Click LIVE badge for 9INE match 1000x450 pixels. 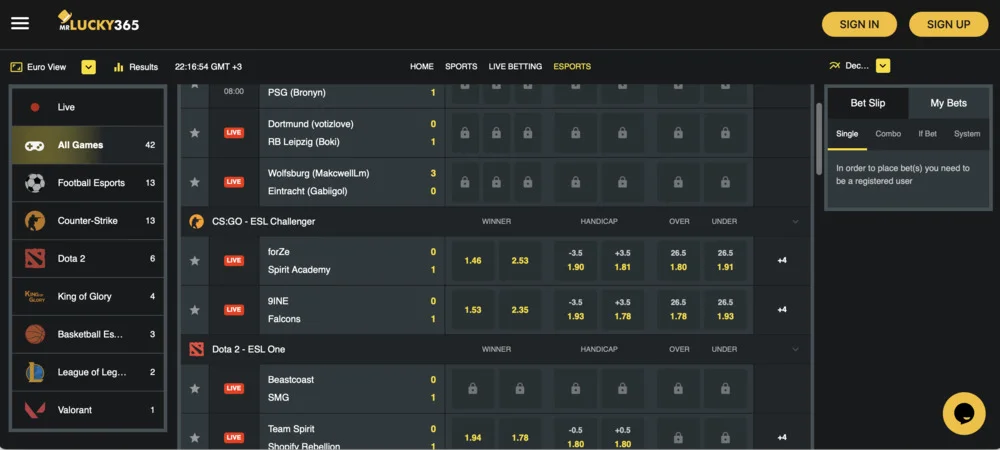(233, 310)
